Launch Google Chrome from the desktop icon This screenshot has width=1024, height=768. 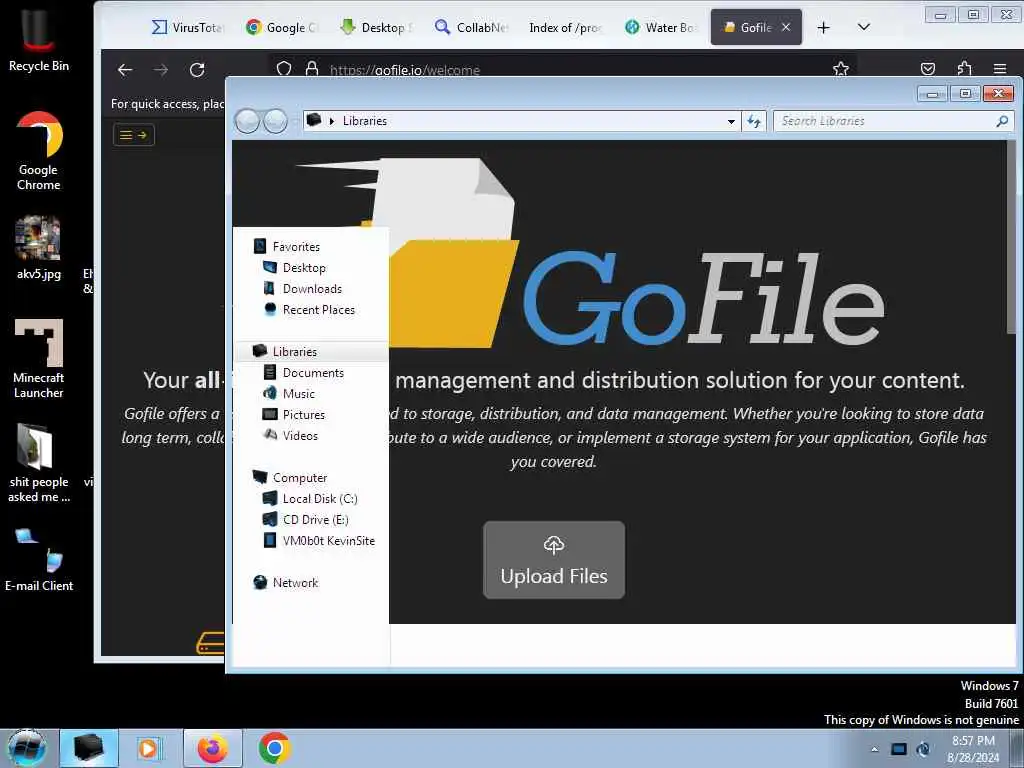point(39,152)
